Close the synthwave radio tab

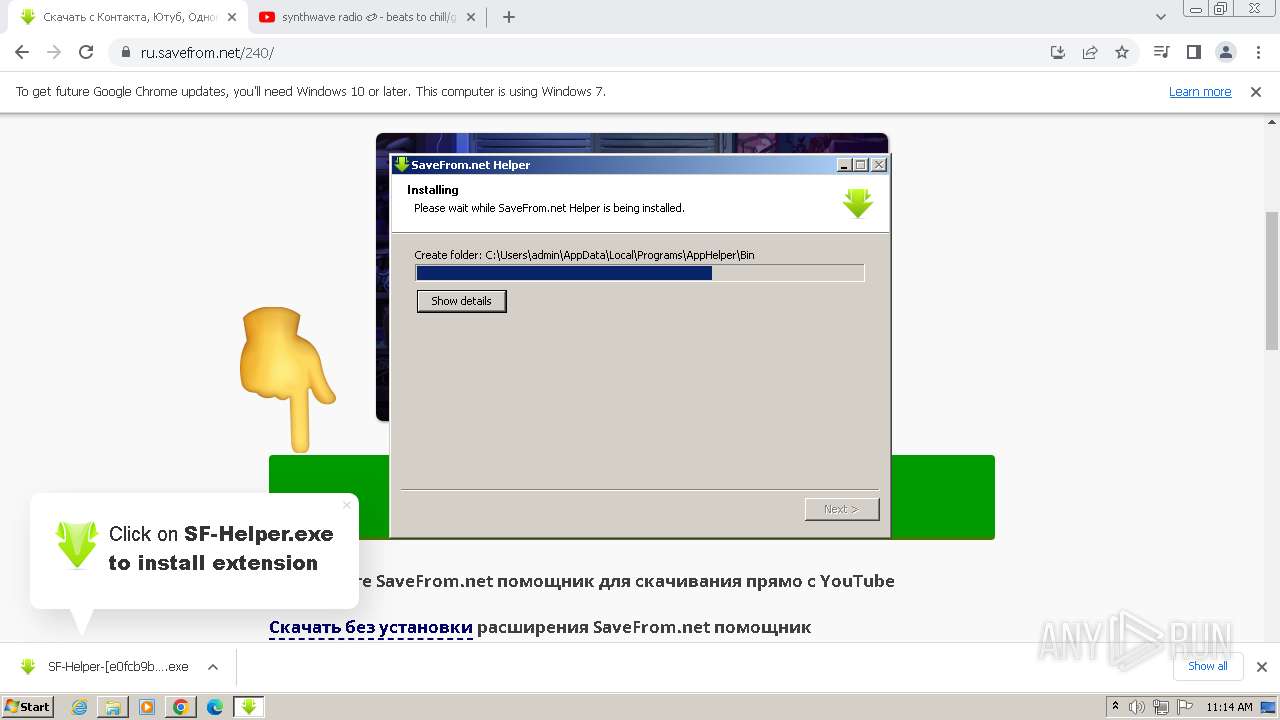click(470, 17)
